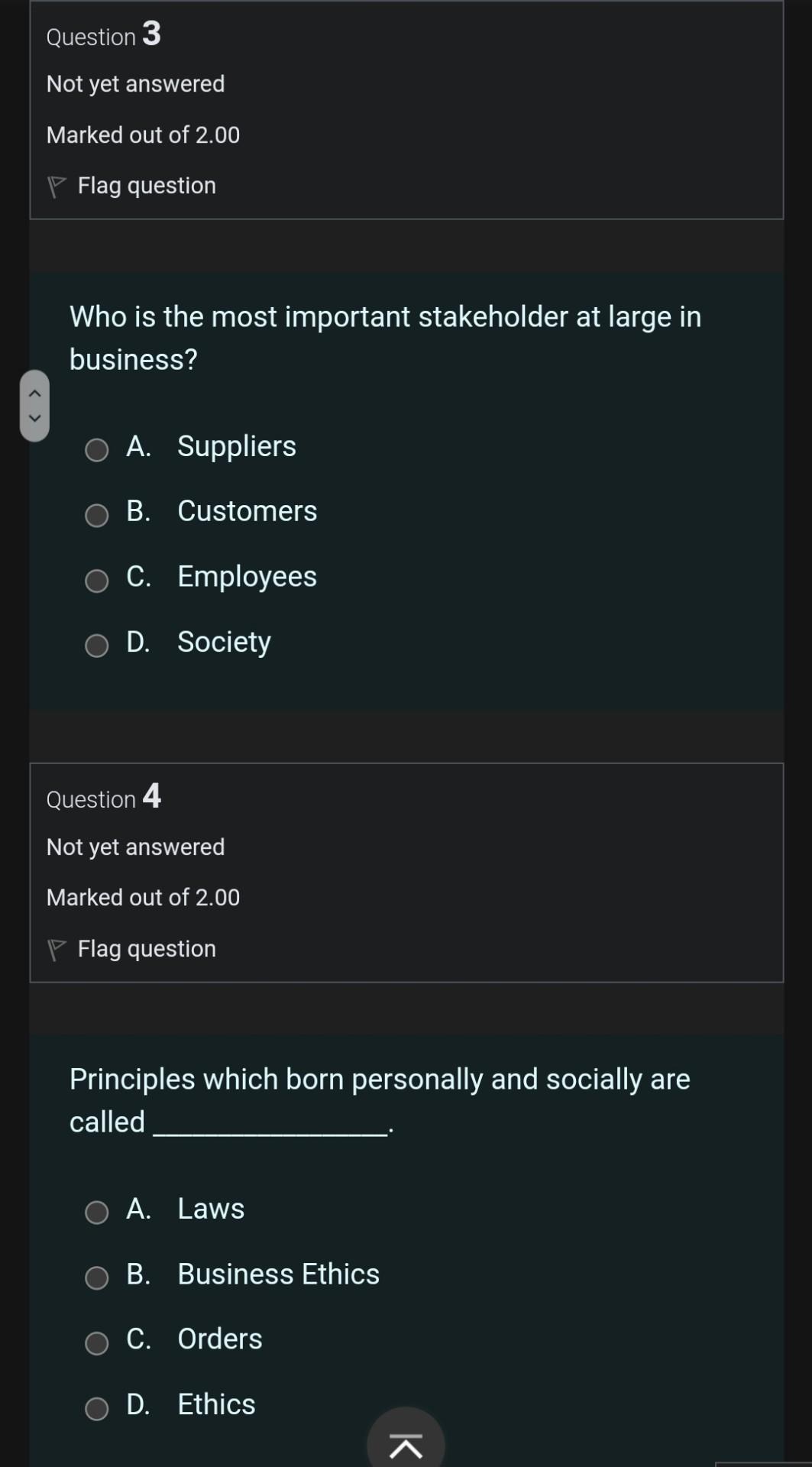Click the downward chevron on the left edge

point(34,416)
